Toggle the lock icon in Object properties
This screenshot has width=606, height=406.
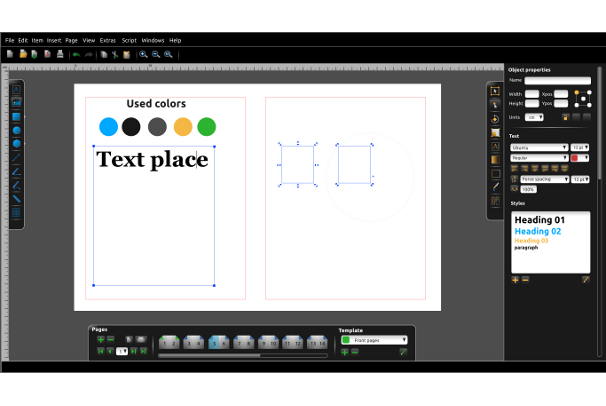click(x=564, y=117)
